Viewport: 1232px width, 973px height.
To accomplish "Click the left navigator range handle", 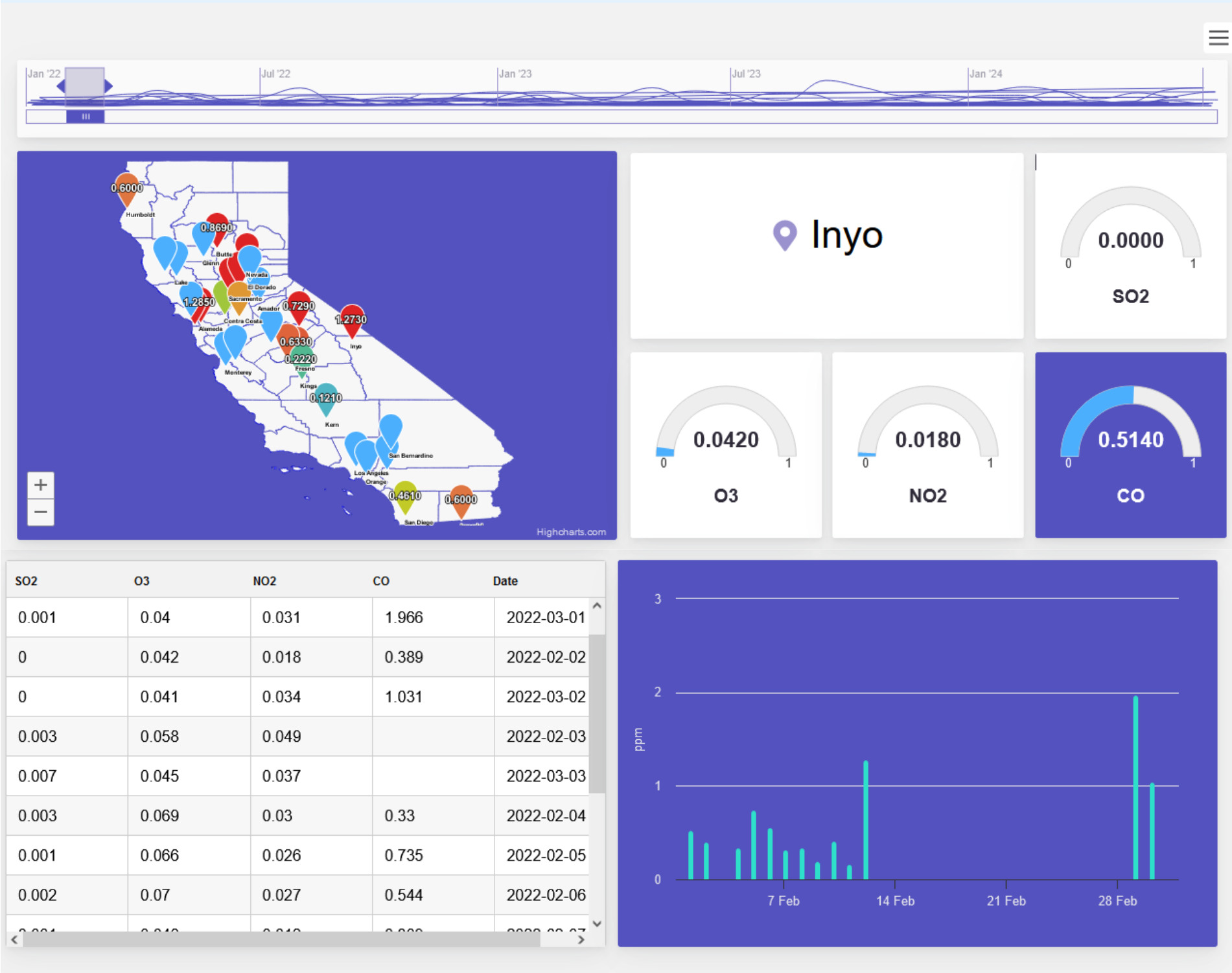I will click(62, 86).
